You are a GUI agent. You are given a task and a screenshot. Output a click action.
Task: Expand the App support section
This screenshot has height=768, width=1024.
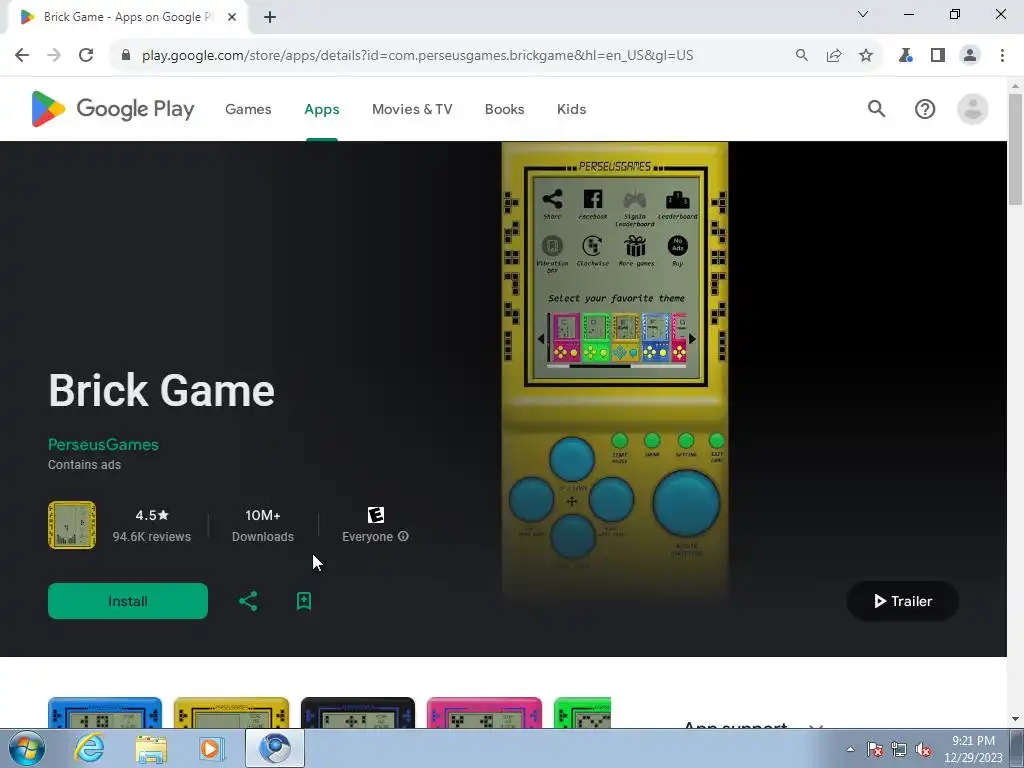(x=816, y=725)
